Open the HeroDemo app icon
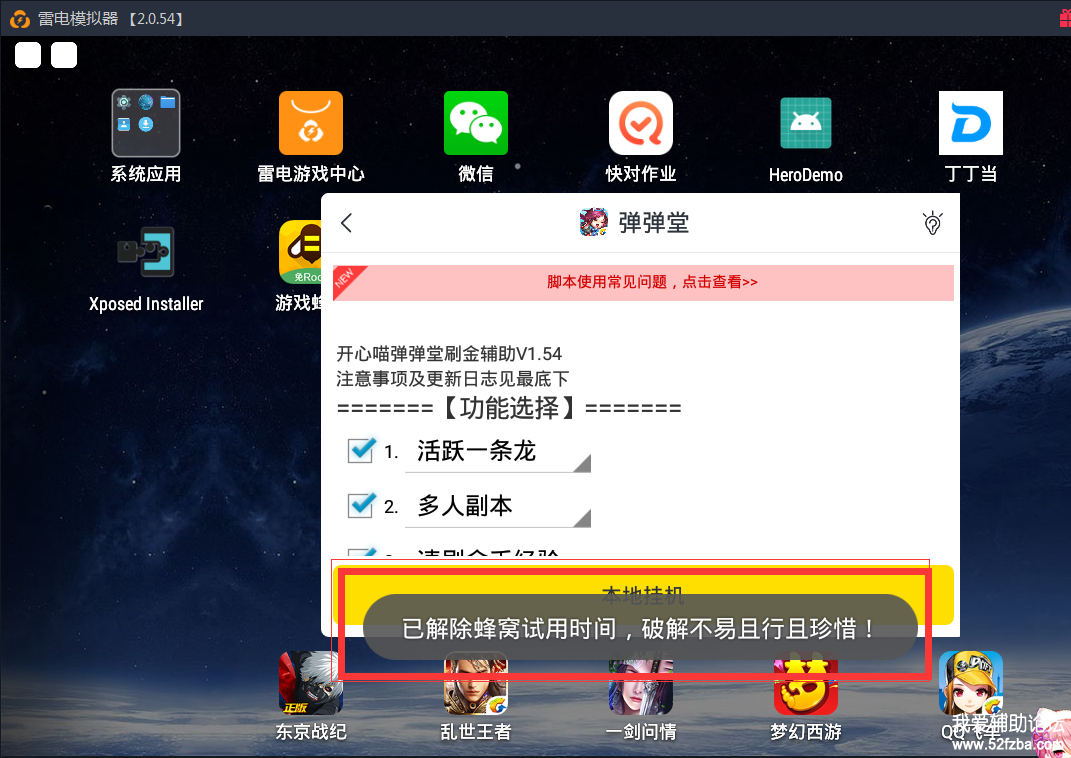The width and height of the screenshot is (1071, 758). point(806,123)
